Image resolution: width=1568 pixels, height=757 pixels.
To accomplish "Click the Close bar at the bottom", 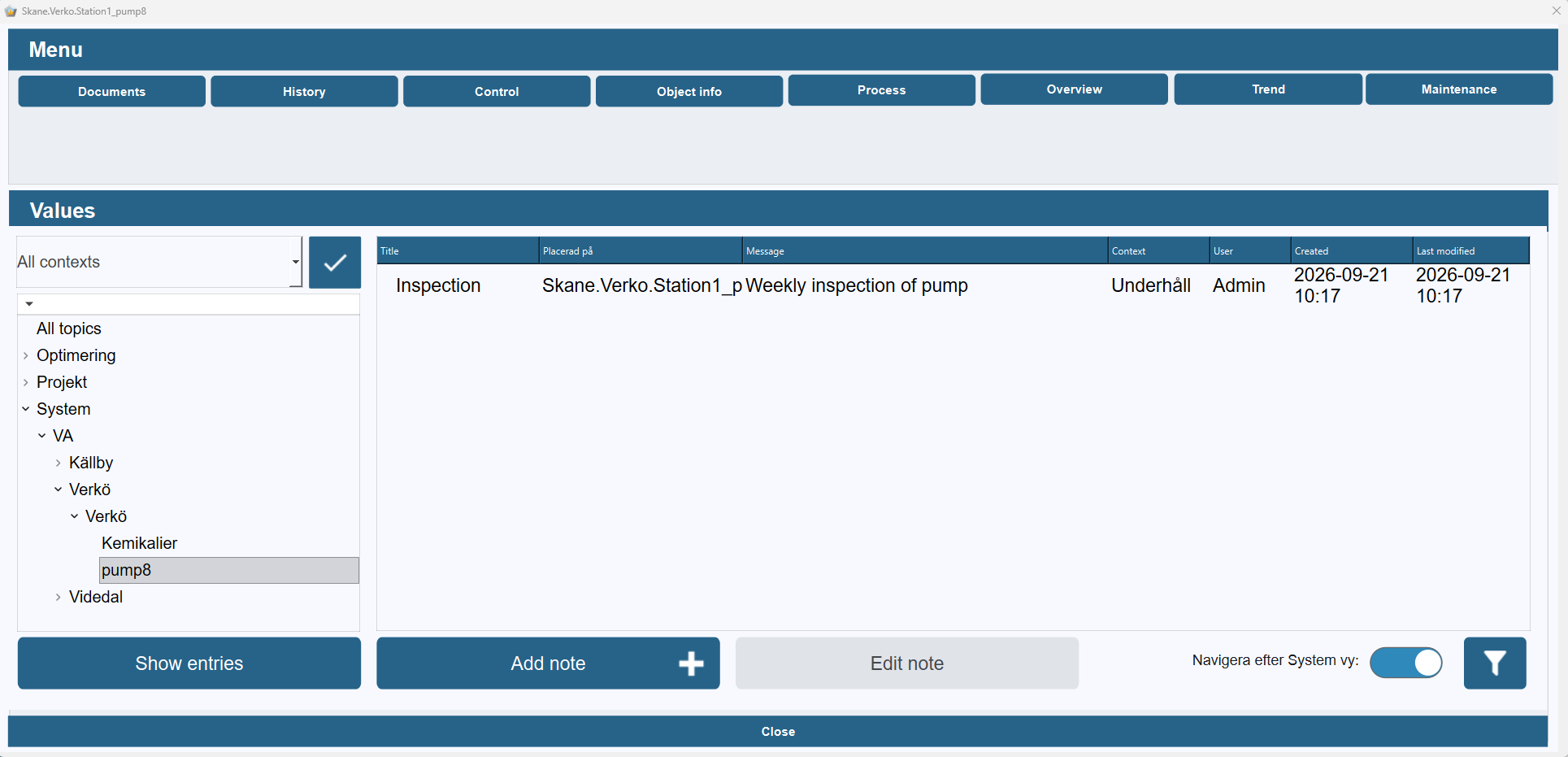I will (x=778, y=731).
